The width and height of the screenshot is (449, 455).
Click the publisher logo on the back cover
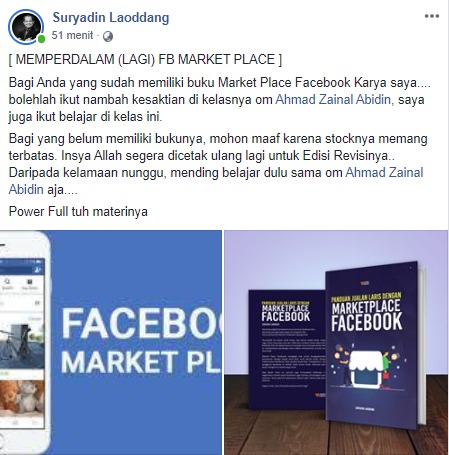coord(319,395)
